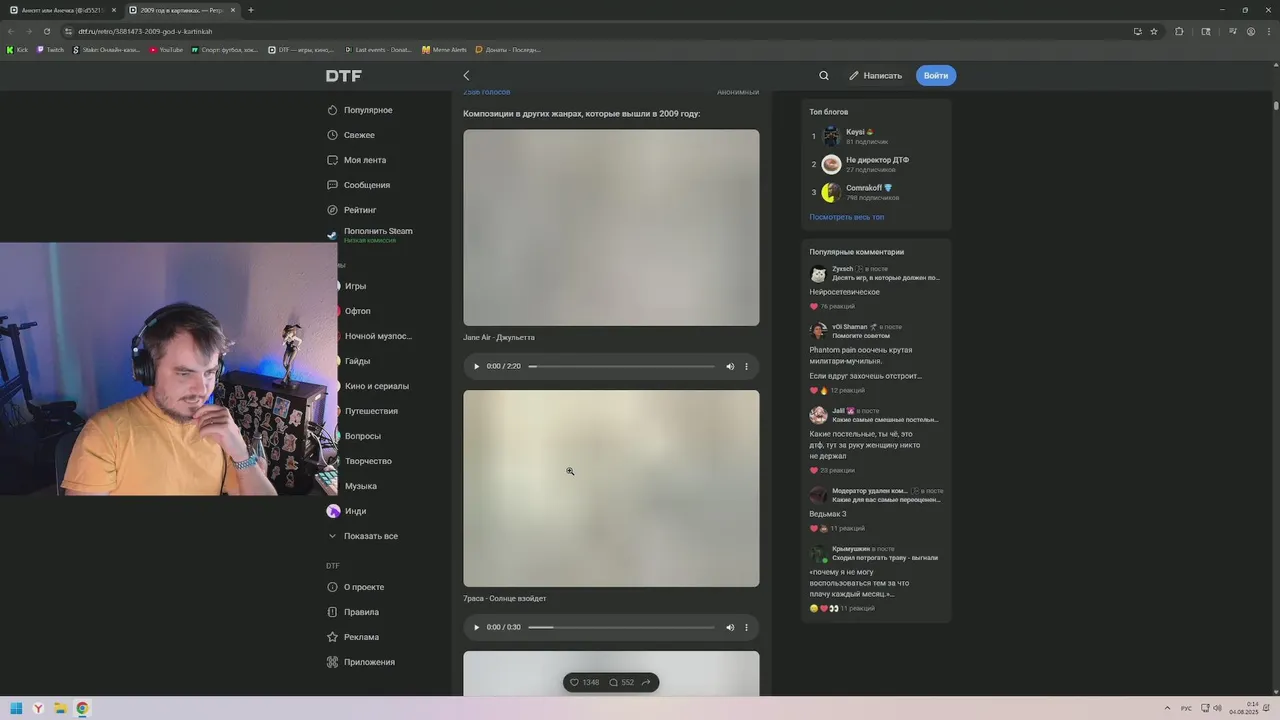Open Zyxsch's comment Нейросетепическое

844,292
